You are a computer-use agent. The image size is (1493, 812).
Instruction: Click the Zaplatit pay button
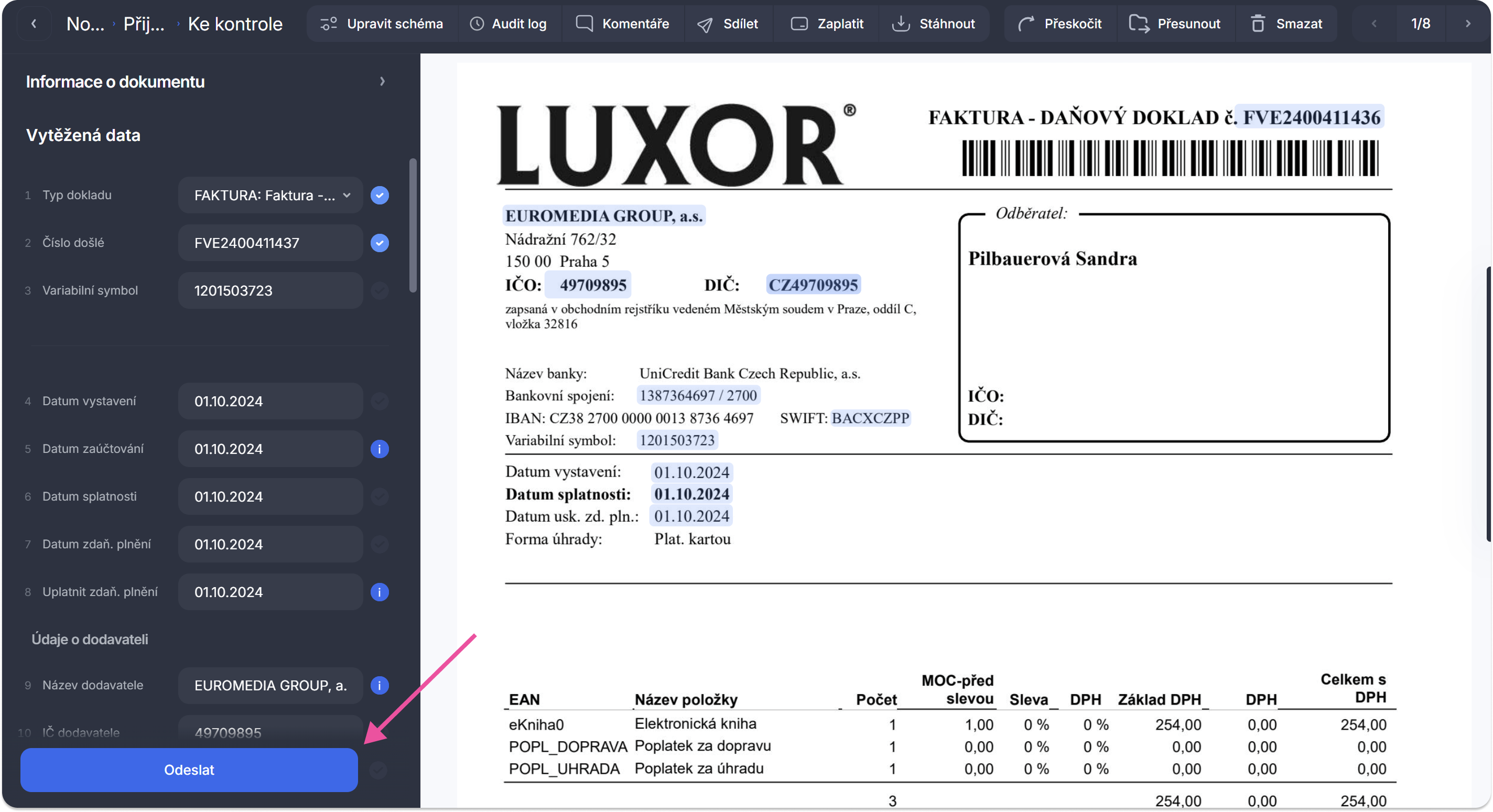(827, 24)
